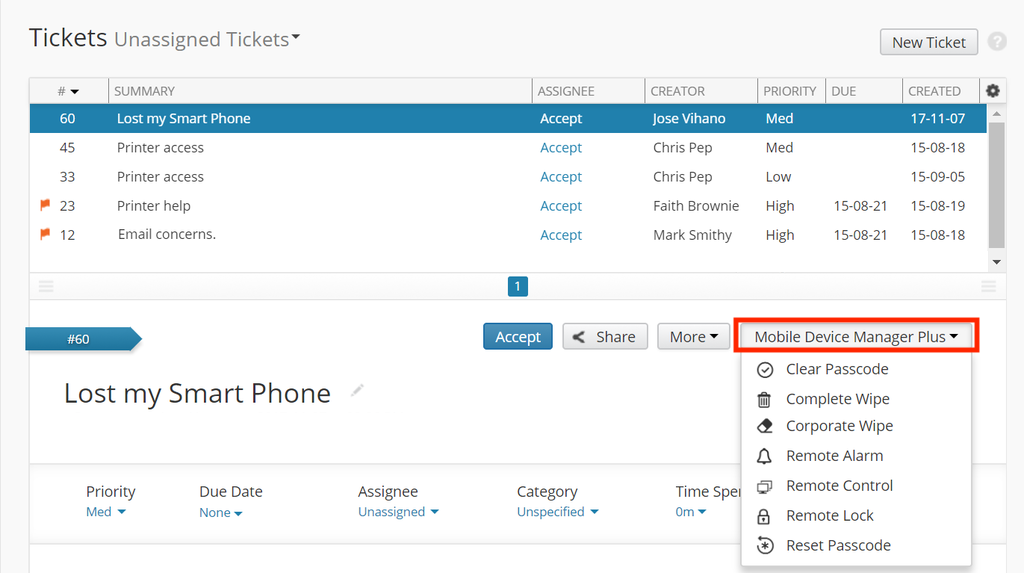The width and height of the screenshot is (1024, 573).
Task: Click the help question mark icon
Action: tap(996, 42)
